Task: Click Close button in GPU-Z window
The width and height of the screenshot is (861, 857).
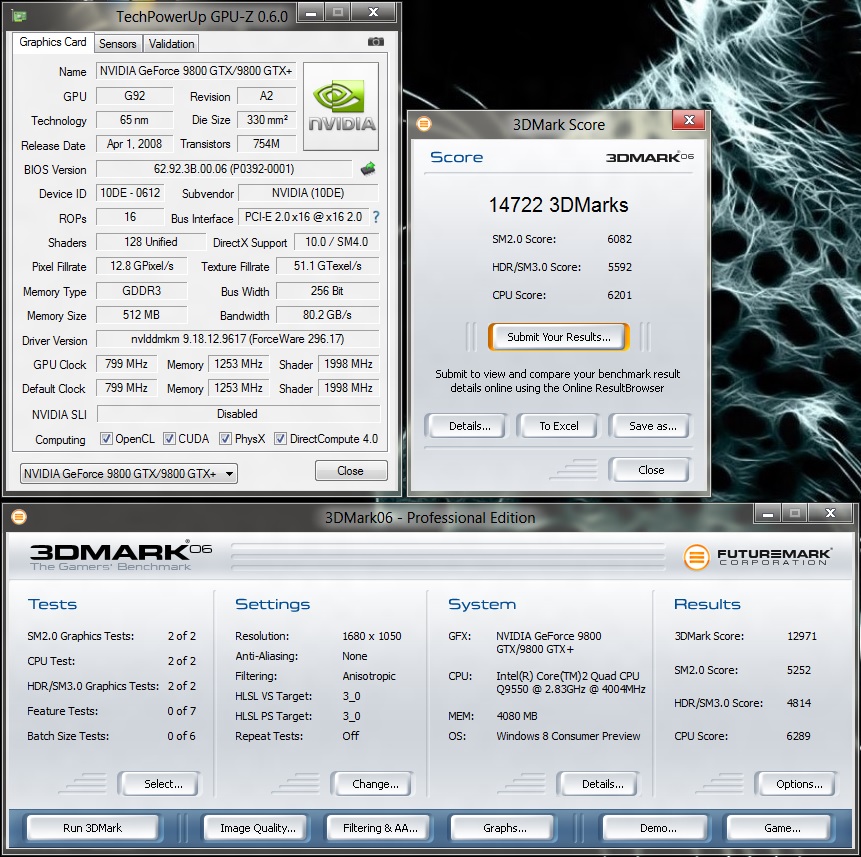Action: click(351, 470)
